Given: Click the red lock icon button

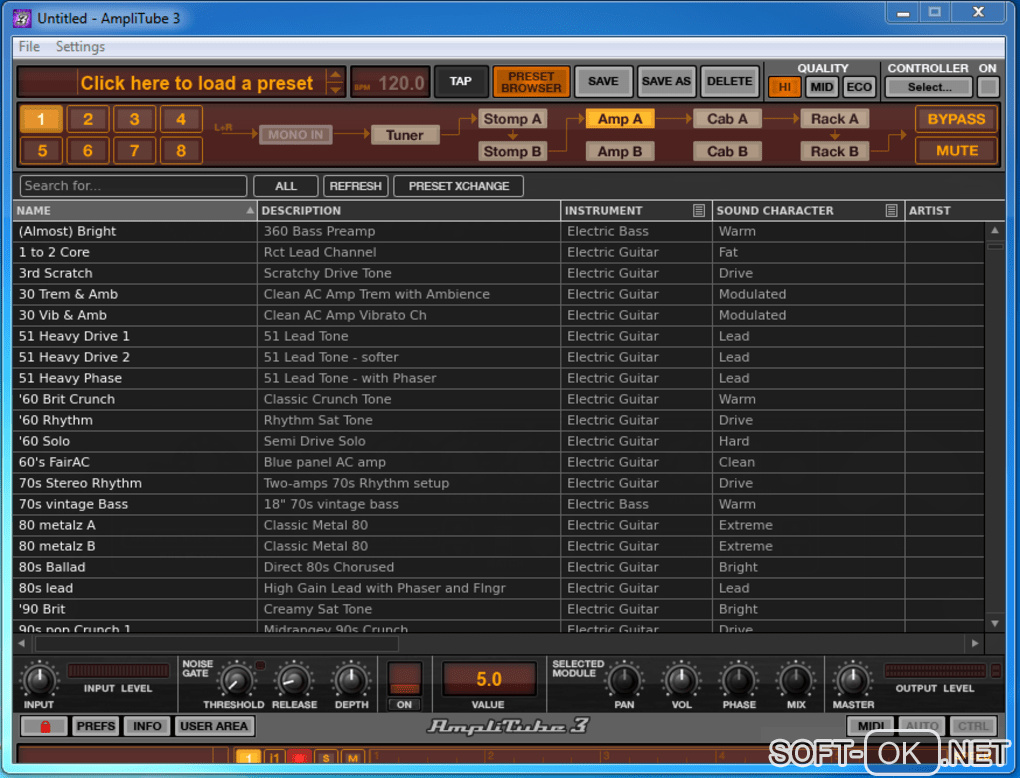Looking at the screenshot, I should click(44, 726).
